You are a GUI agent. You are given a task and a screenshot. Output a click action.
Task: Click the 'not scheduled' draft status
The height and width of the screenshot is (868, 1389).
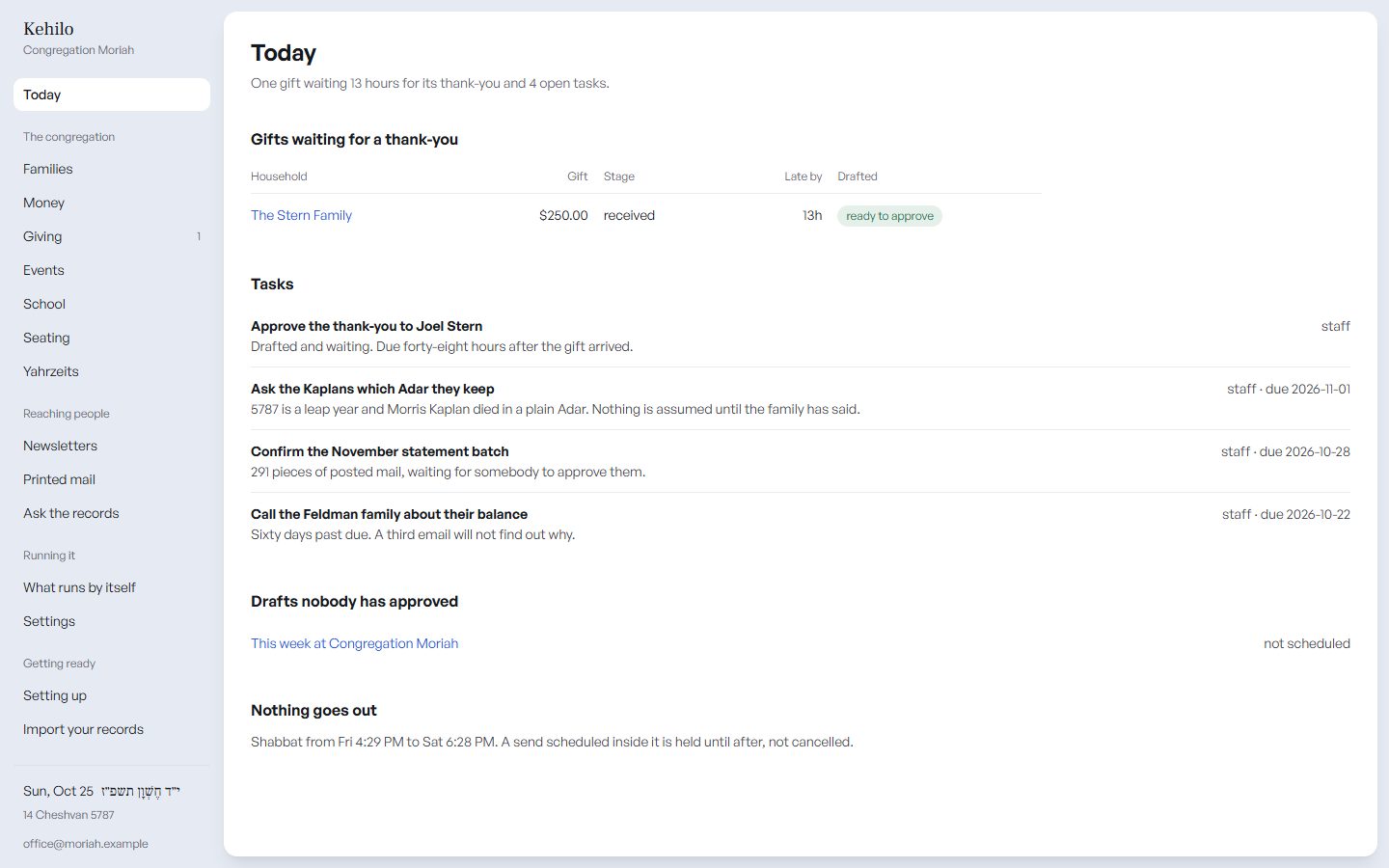click(x=1307, y=643)
